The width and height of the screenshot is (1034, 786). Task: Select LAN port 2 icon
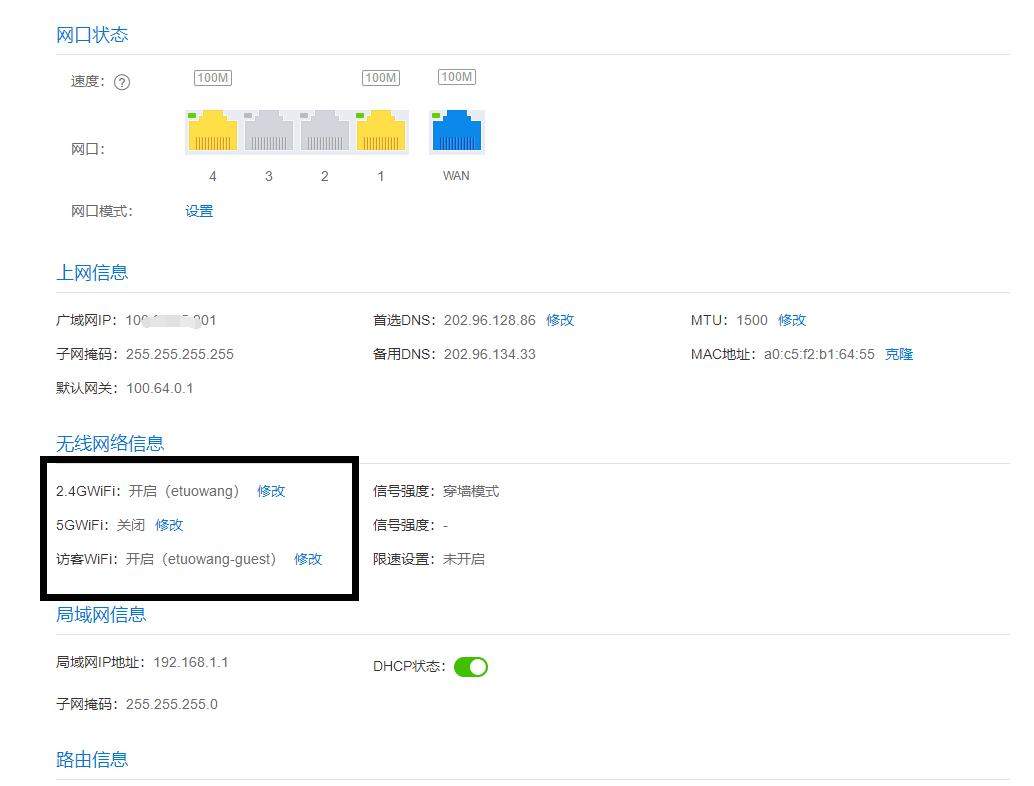[324, 130]
